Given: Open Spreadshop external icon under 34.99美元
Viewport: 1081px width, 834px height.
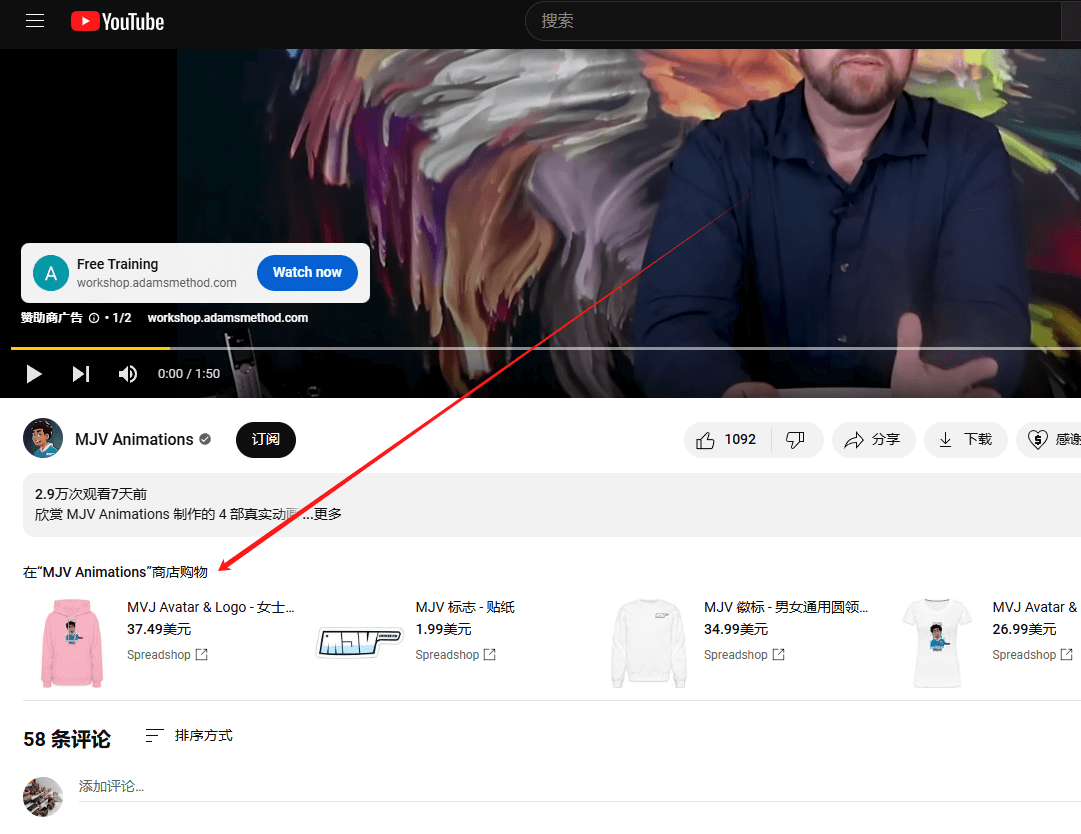Looking at the screenshot, I should [x=778, y=655].
